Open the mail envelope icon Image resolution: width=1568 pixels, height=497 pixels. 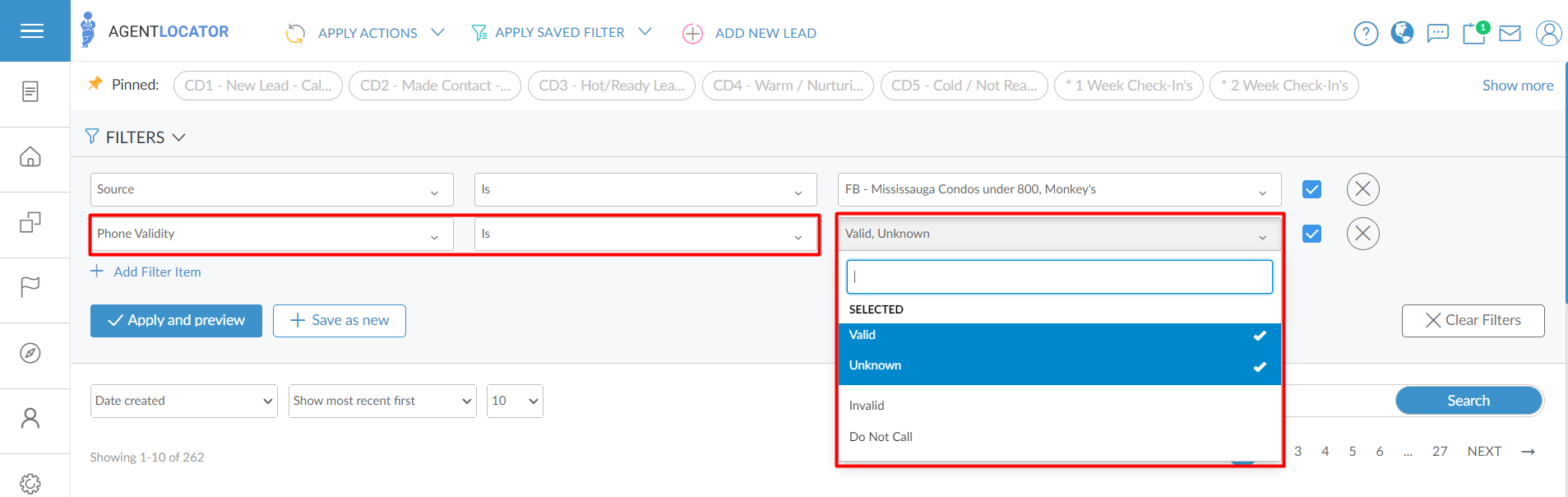pyautogui.click(x=1510, y=34)
